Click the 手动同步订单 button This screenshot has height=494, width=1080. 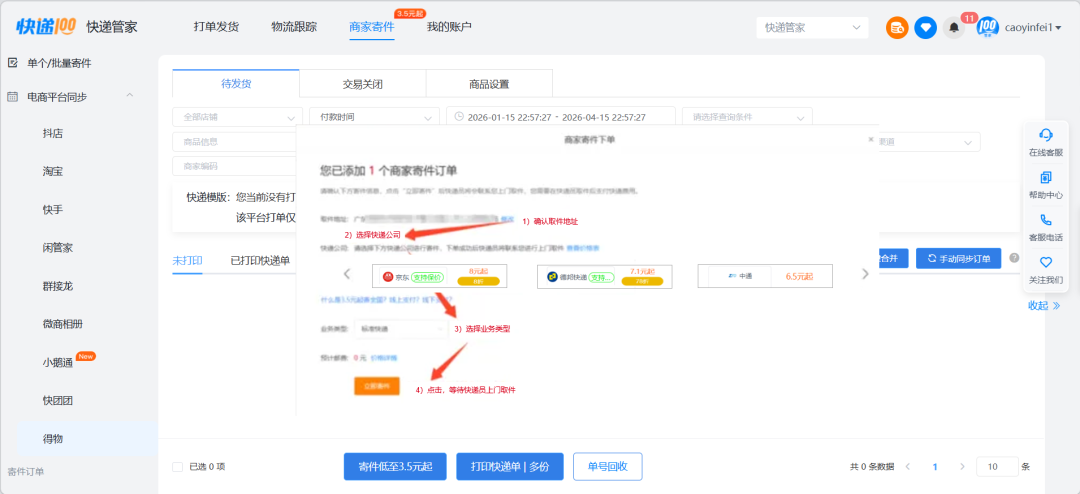(959, 258)
